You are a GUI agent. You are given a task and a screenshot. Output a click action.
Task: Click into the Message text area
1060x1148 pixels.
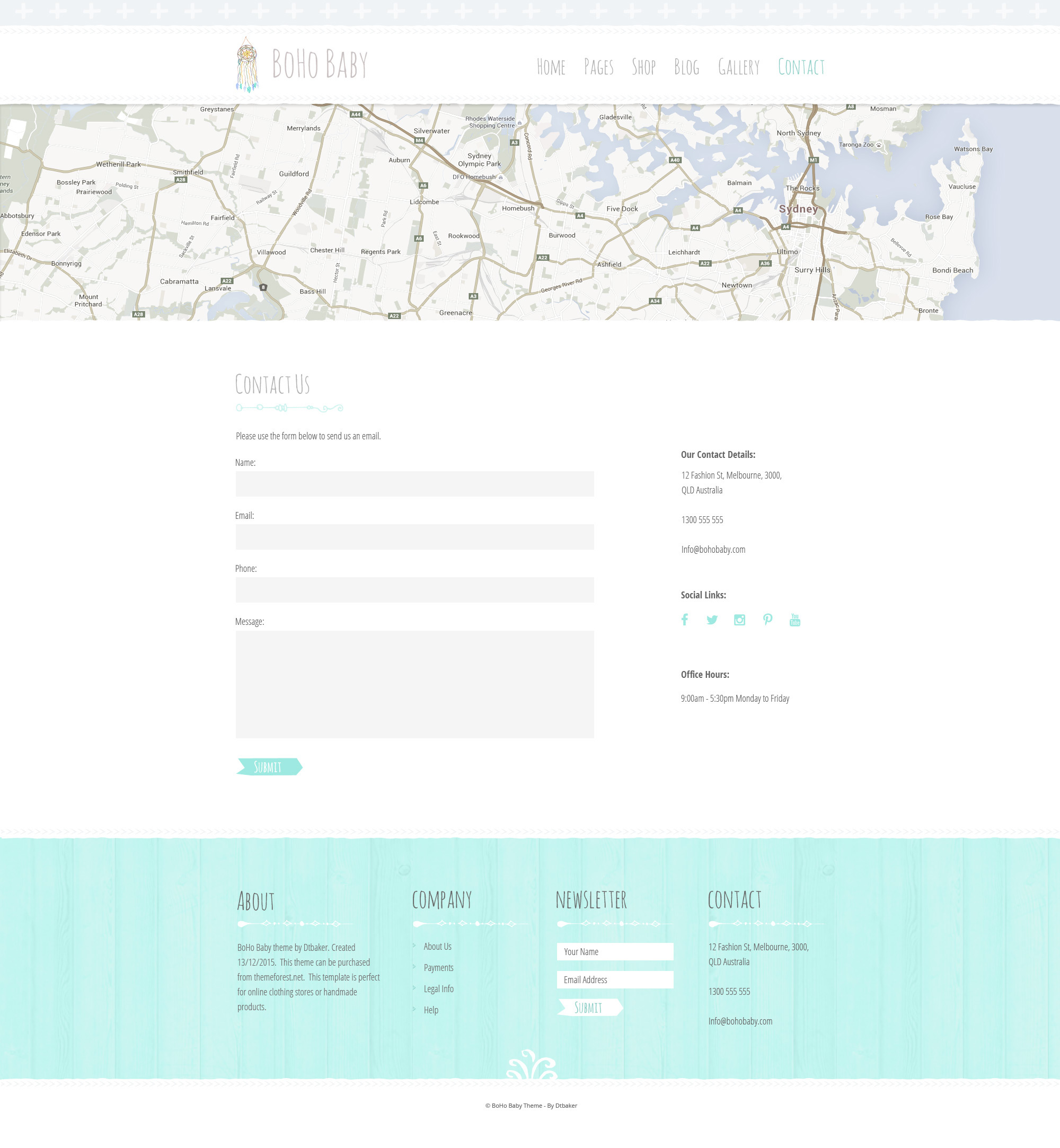point(414,684)
